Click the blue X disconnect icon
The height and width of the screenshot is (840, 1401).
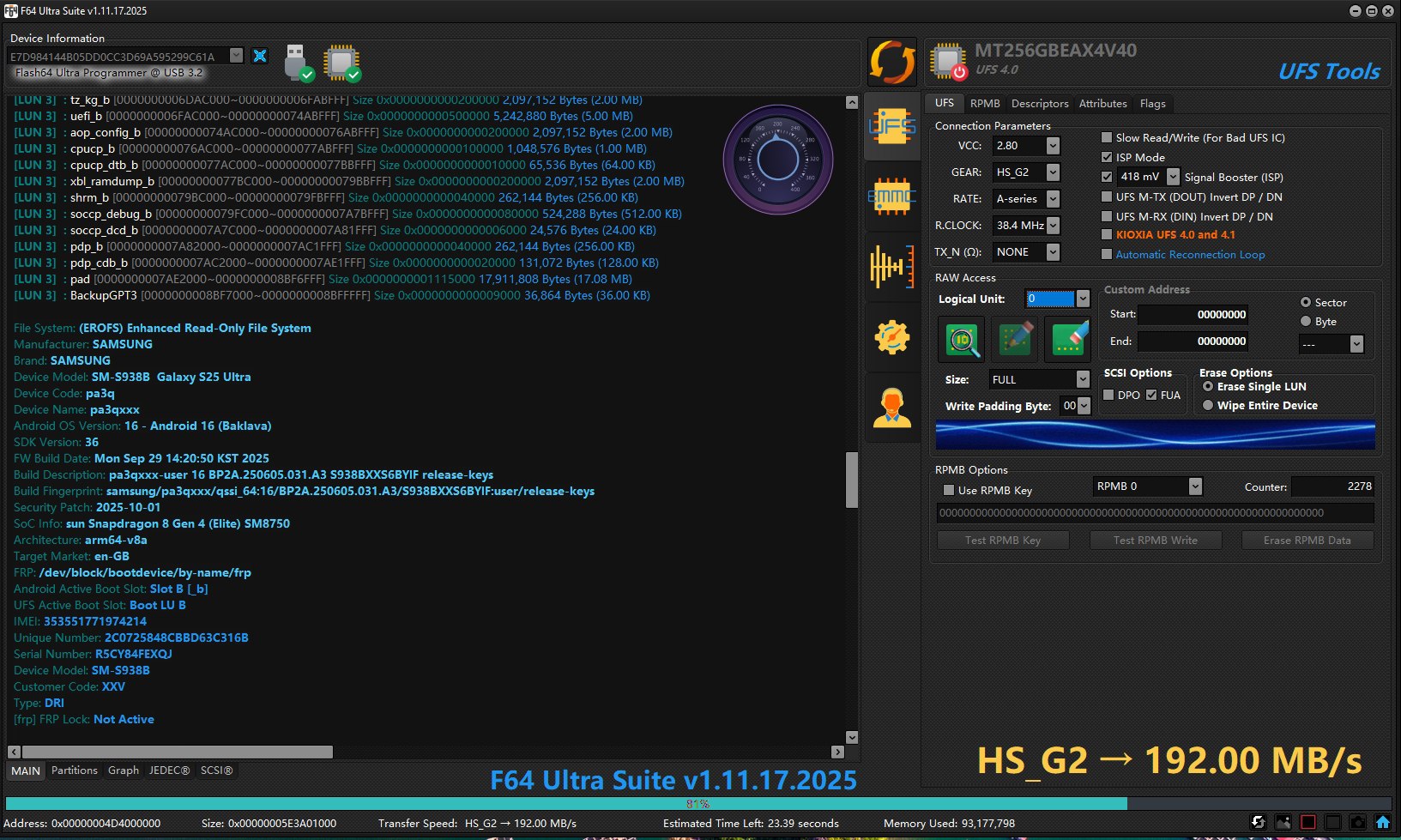(260, 56)
